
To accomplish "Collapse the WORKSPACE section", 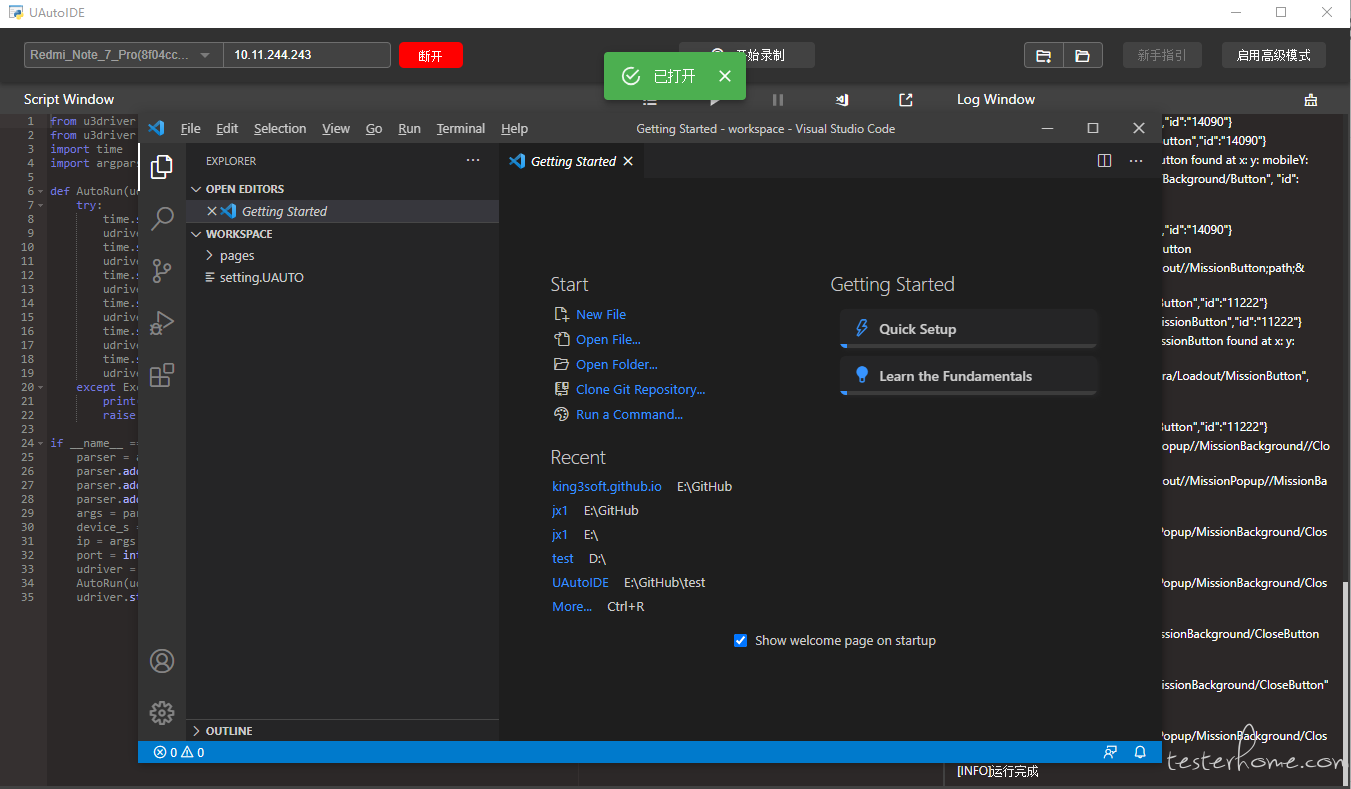I will [x=196, y=234].
